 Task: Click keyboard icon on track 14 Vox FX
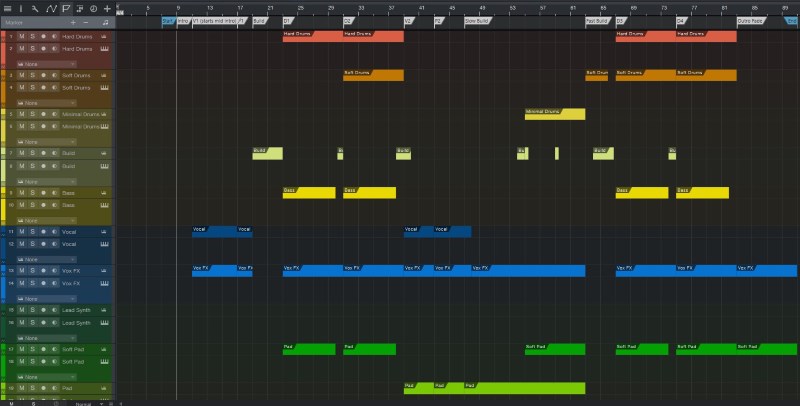tap(104, 283)
